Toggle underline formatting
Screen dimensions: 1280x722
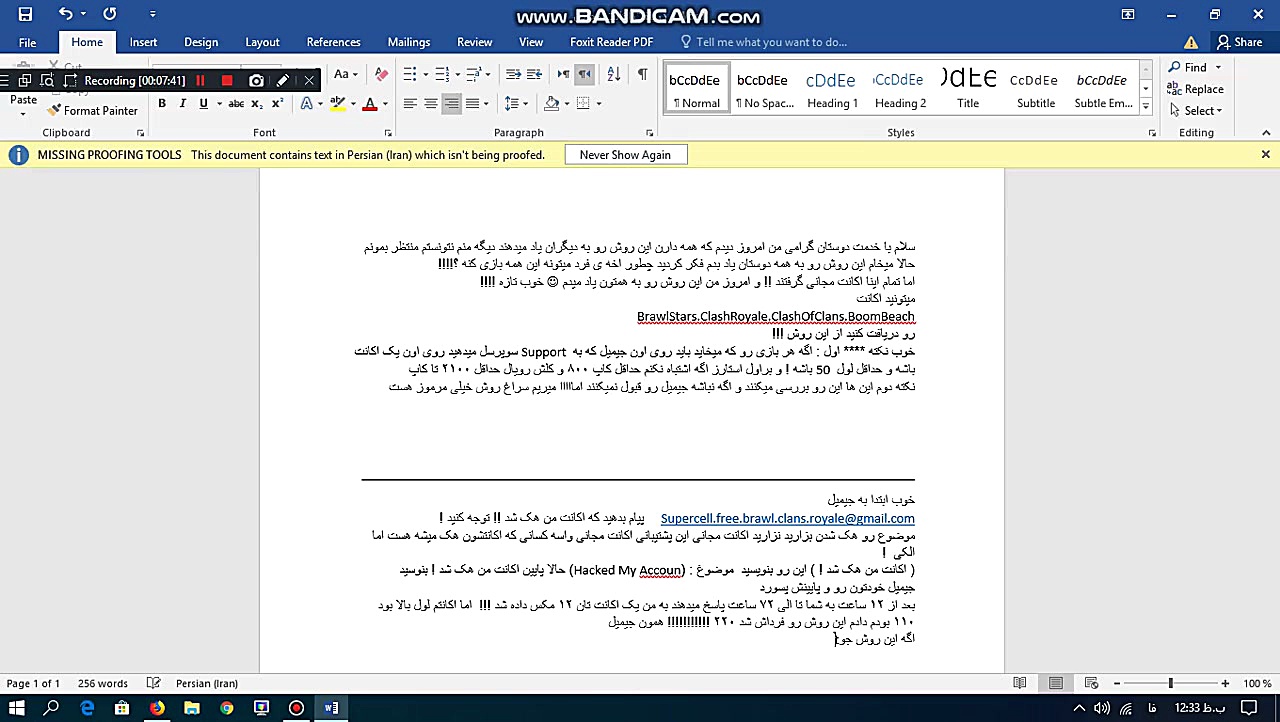203,103
